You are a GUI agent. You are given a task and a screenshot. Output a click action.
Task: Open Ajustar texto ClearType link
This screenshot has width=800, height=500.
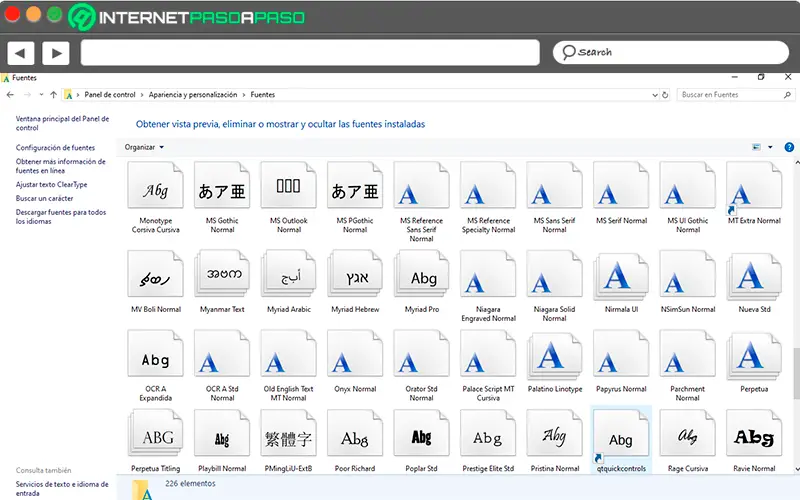tap(51, 184)
